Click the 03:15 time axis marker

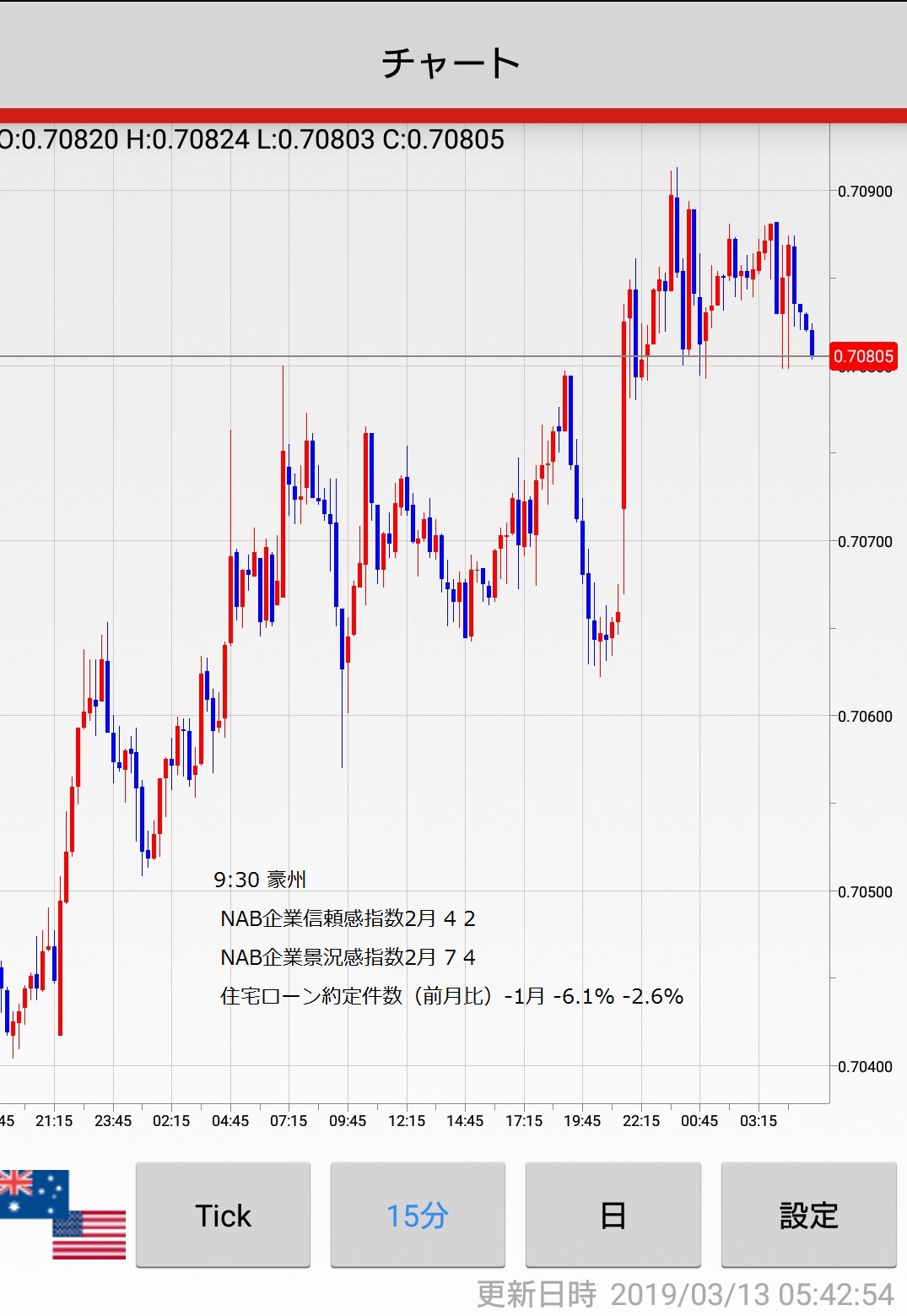point(759,1121)
